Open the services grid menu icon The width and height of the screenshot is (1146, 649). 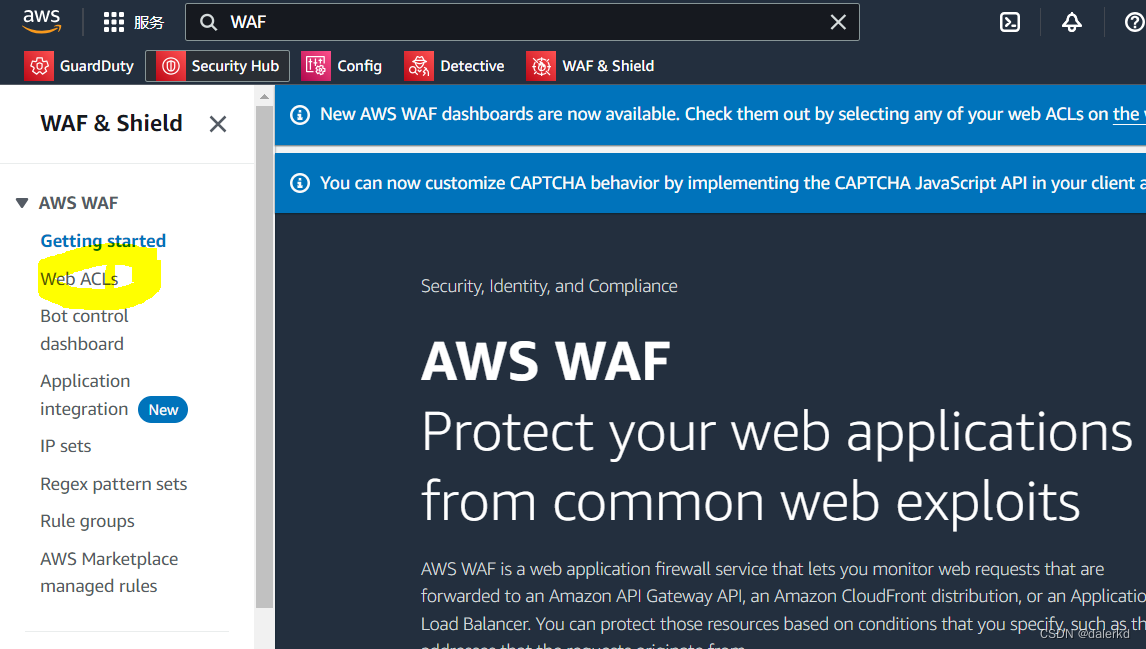point(113,22)
